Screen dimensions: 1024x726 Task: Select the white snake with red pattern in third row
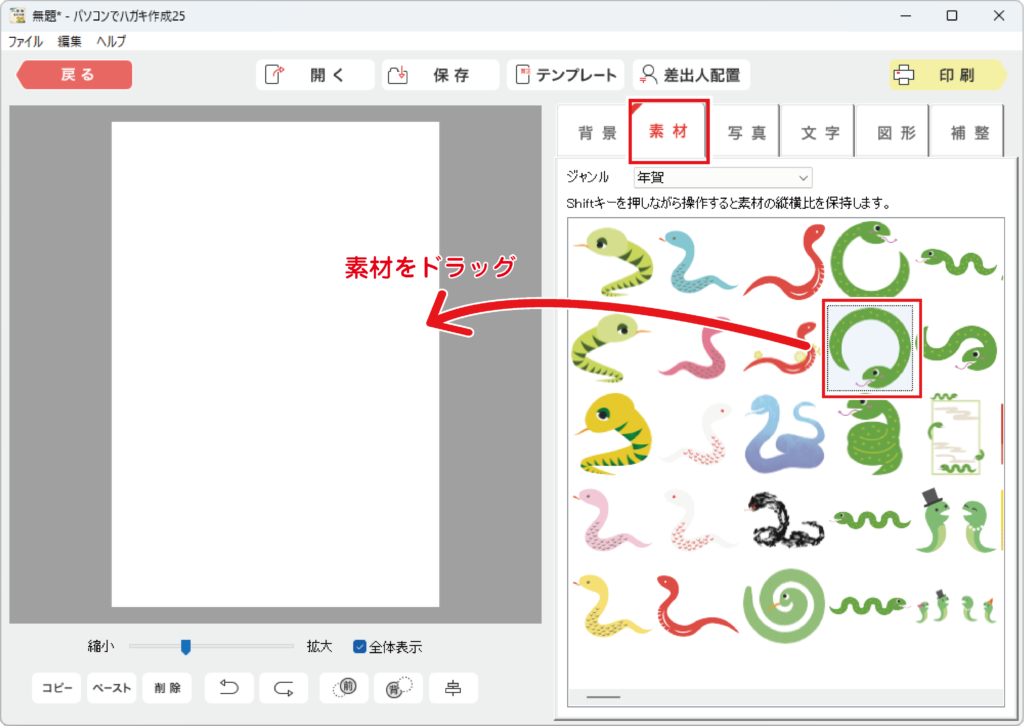[x=697, y=434]
